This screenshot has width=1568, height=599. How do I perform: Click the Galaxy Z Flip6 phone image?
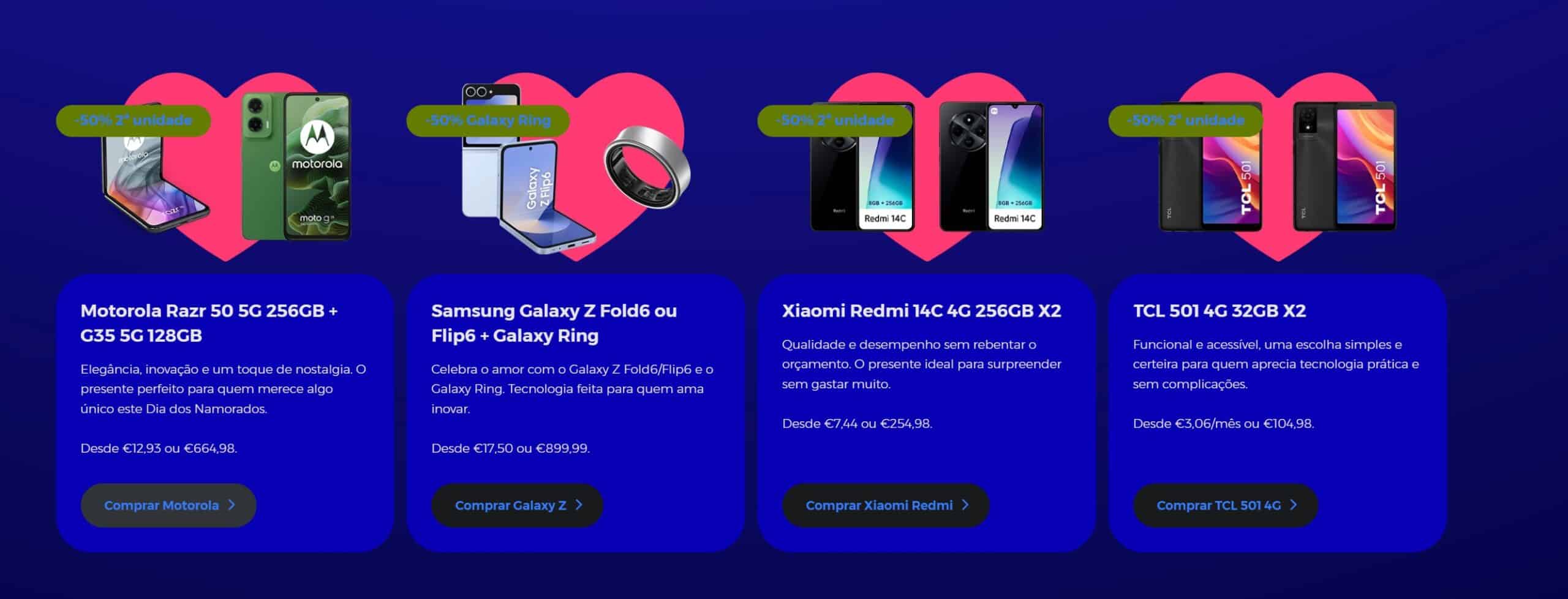(x=527, y=168)
